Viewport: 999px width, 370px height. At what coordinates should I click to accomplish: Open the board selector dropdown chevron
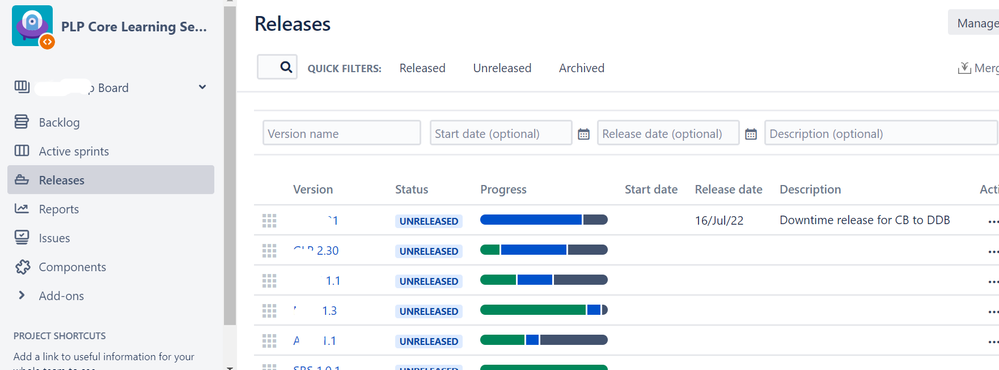pos(203,87)
